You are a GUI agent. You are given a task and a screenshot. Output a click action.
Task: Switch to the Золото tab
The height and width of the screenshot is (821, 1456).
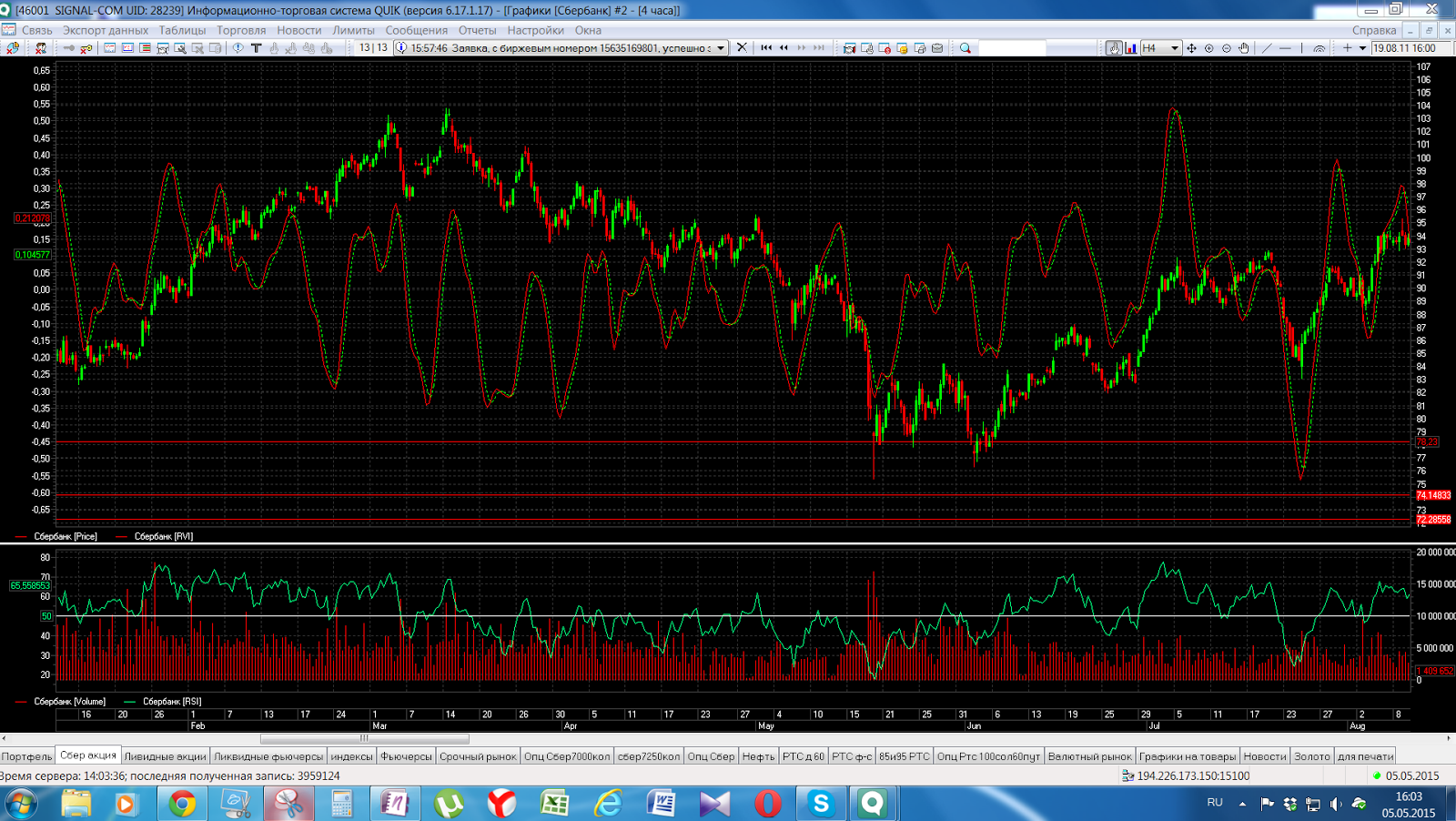[x=1311, y=756]
